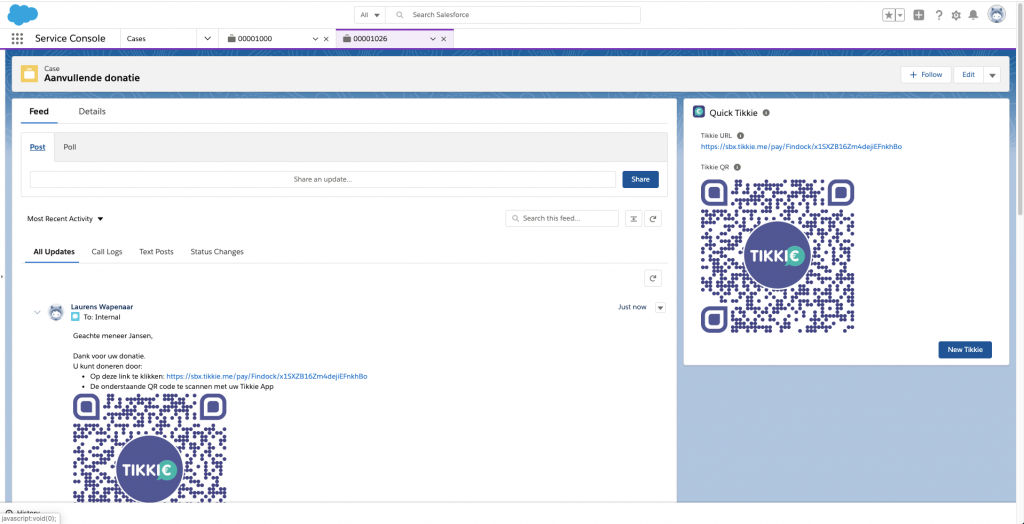Open the Cases navigation menu dropdown
The width and height of the screenshot is (1024, 524).
click(207, 38)
